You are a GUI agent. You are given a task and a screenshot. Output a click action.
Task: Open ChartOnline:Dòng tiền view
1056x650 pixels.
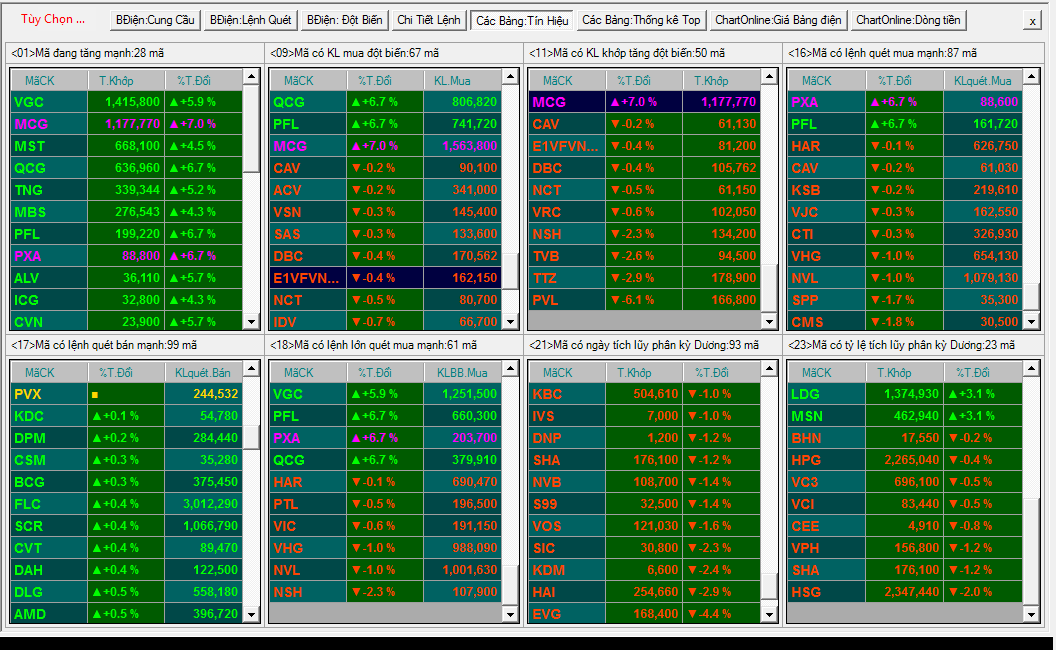(x=908, y=20)
